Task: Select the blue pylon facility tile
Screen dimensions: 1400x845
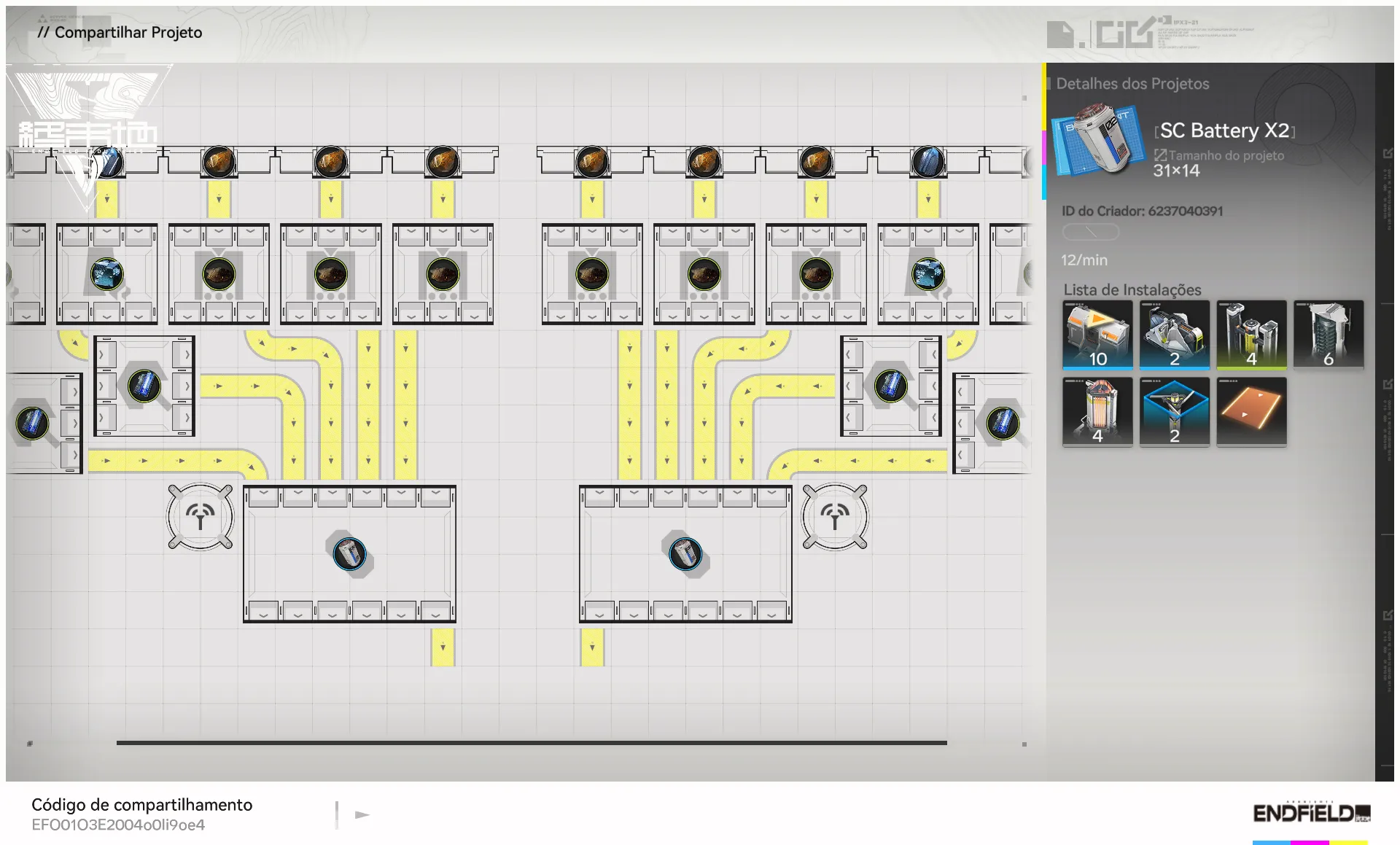Action: (1174, 410)
